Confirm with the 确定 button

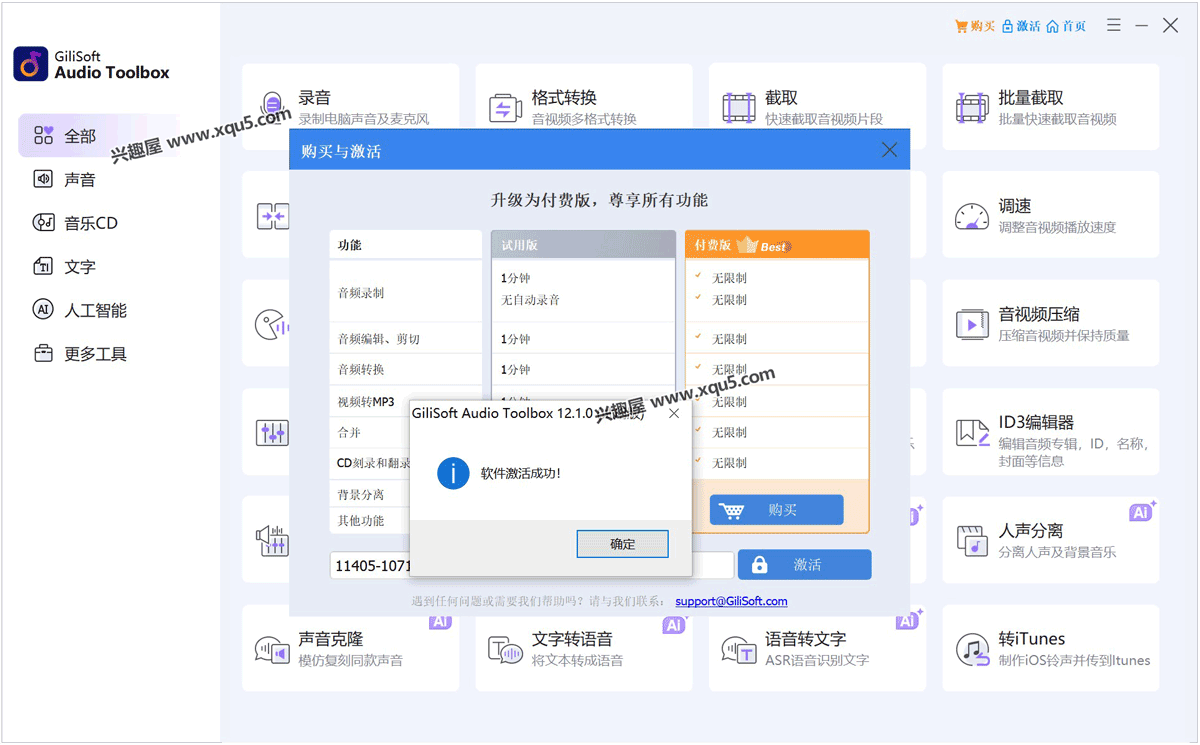[622, 544]
